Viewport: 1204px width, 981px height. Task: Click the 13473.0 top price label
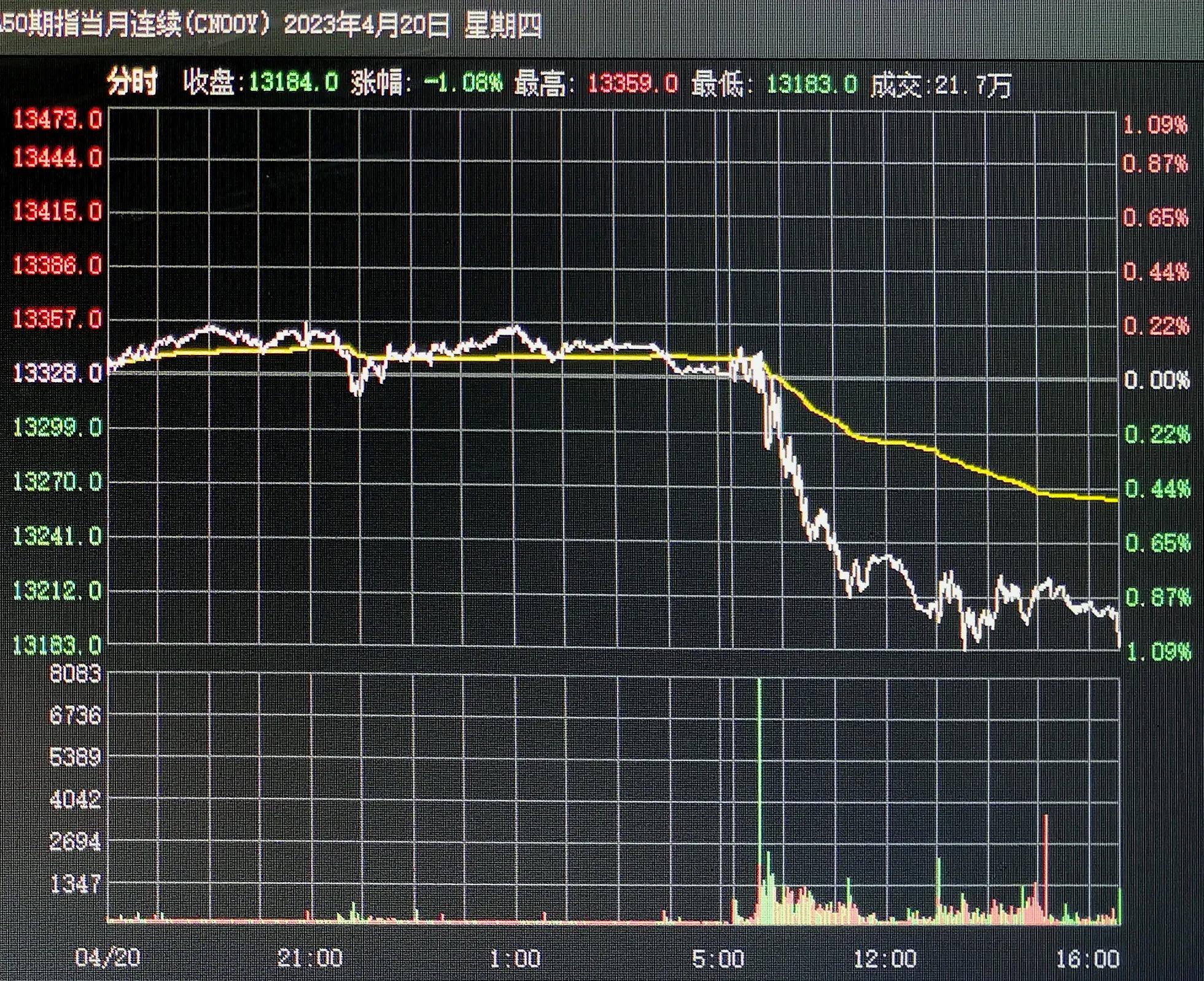coord(57,119)
